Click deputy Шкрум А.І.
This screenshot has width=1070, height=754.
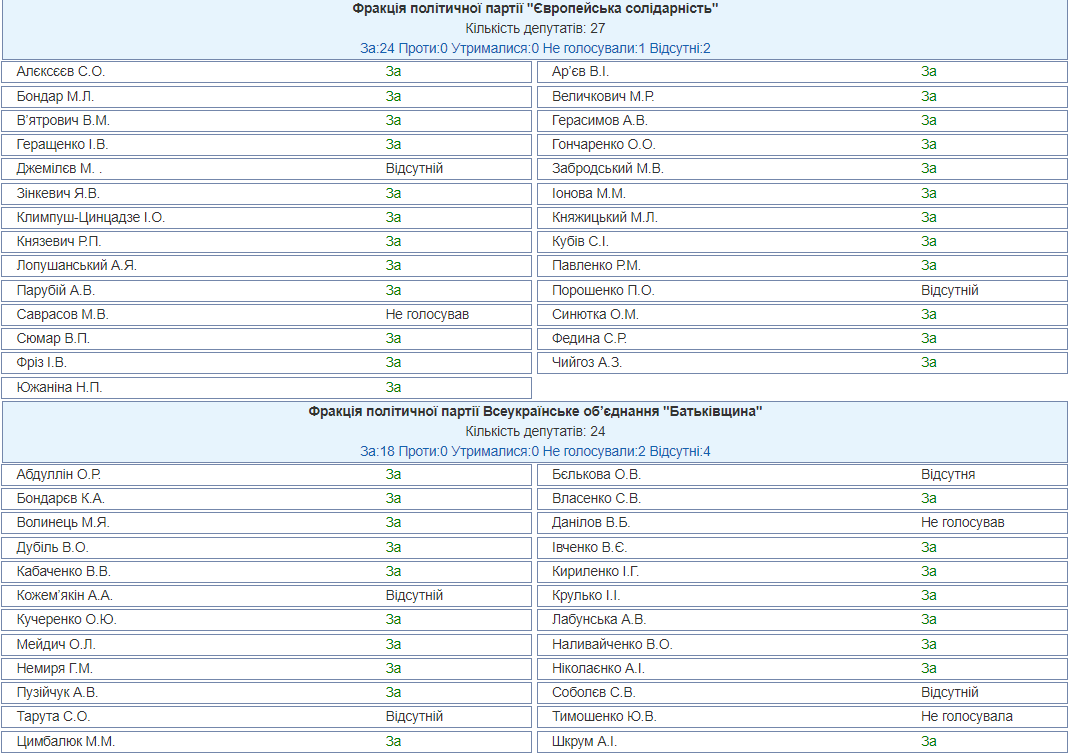pos(584,741)
